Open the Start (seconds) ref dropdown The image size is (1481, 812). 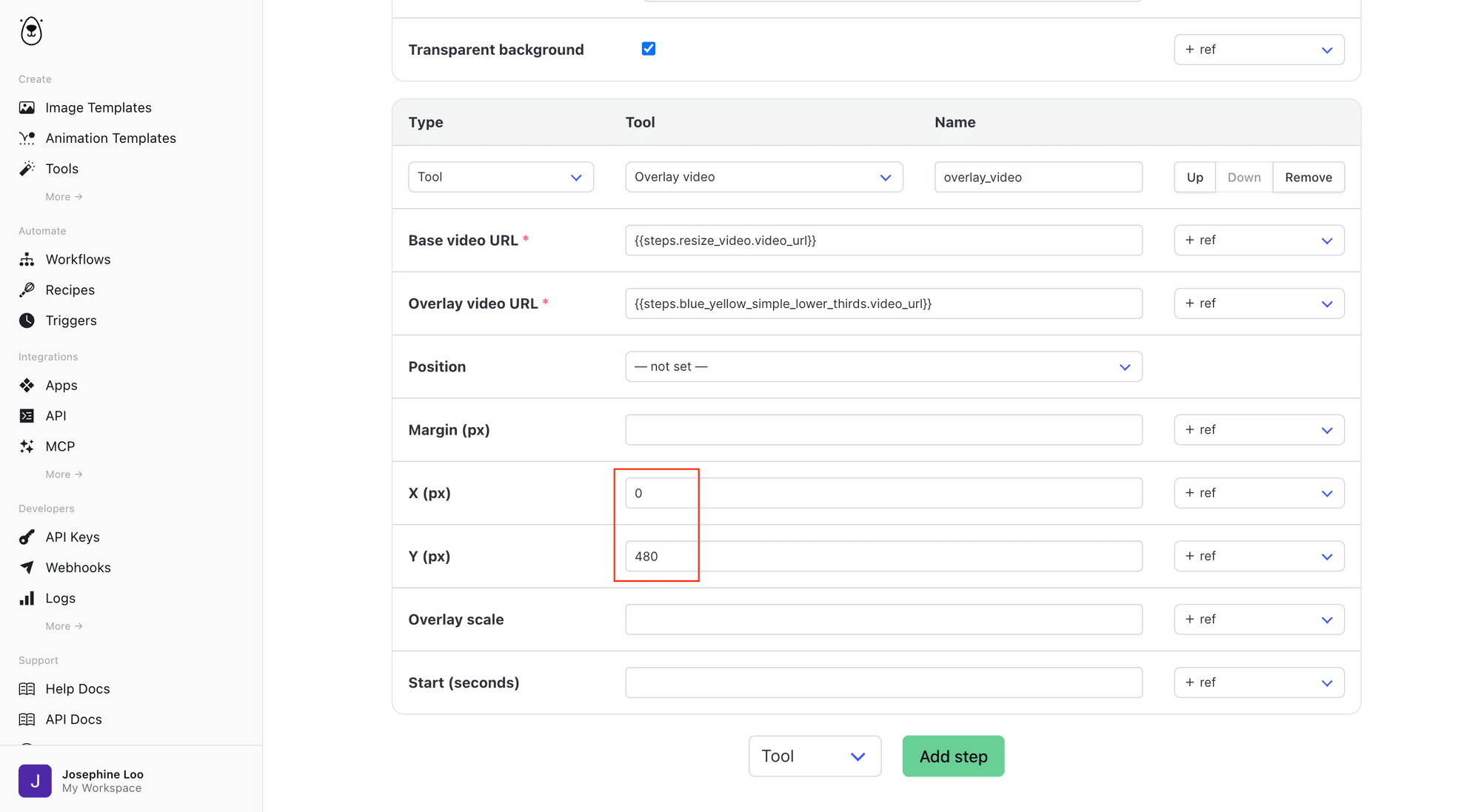pos(1259,682)
